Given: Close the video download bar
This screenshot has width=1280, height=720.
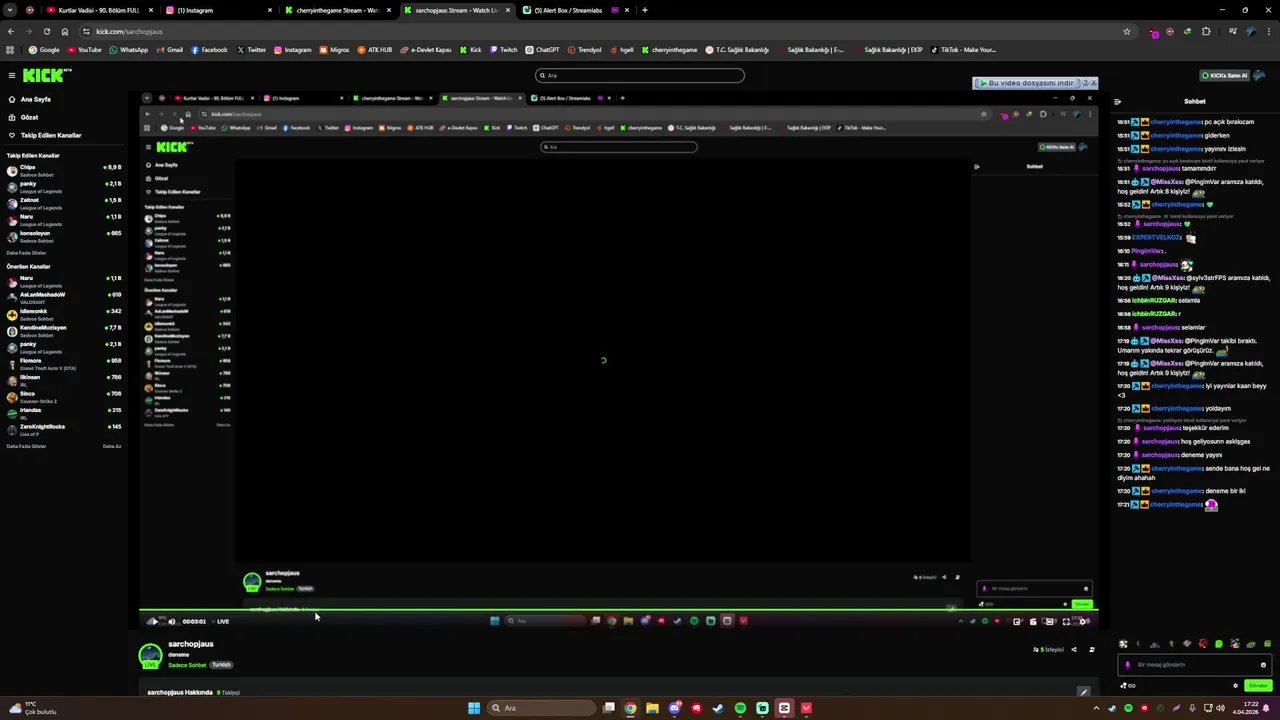Looking at the screenshot, I should (x=1093, y=83).
